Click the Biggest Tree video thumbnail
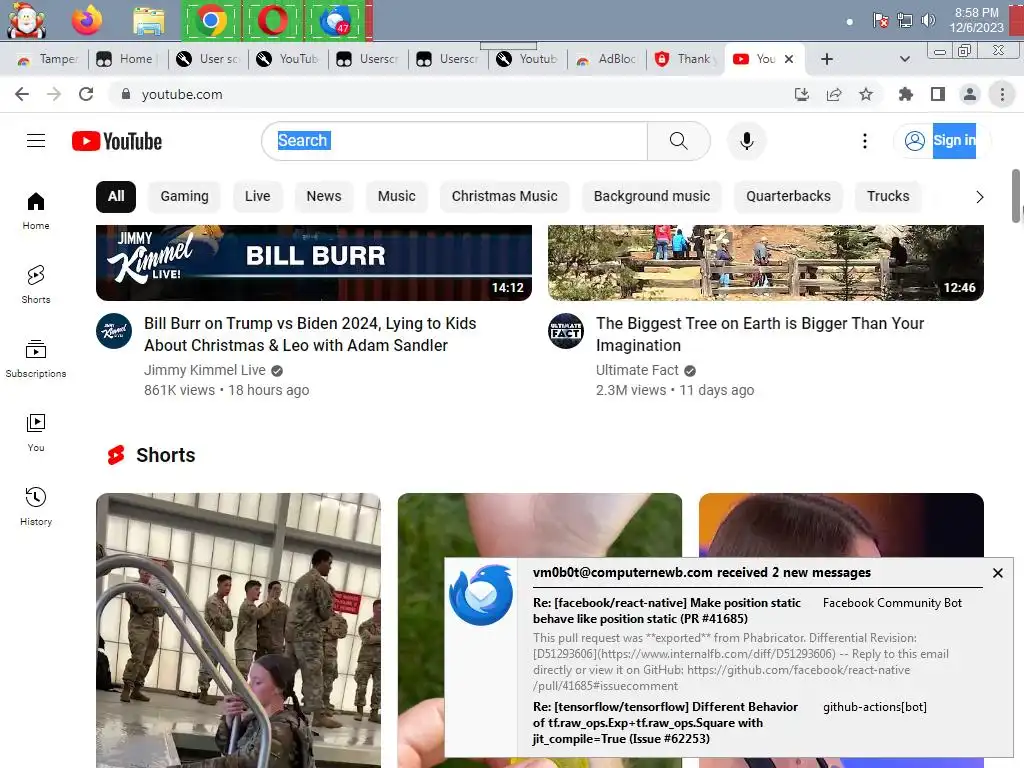Screen dimensions: 1024x768 point(765,263)
